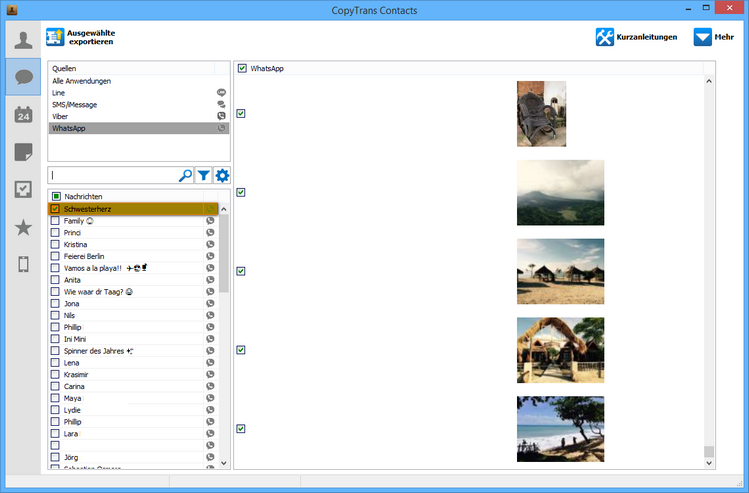Click the magnifier search icon
749x493 pixels.
[x=185, y=175]
